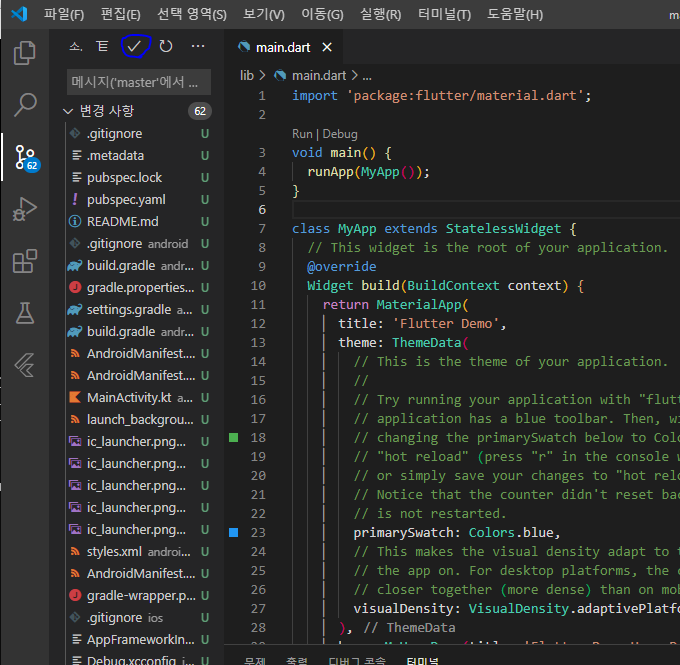The image size is (680, 665).
Task: Open the top .gitignore changed file
Action: click(139, 134)
